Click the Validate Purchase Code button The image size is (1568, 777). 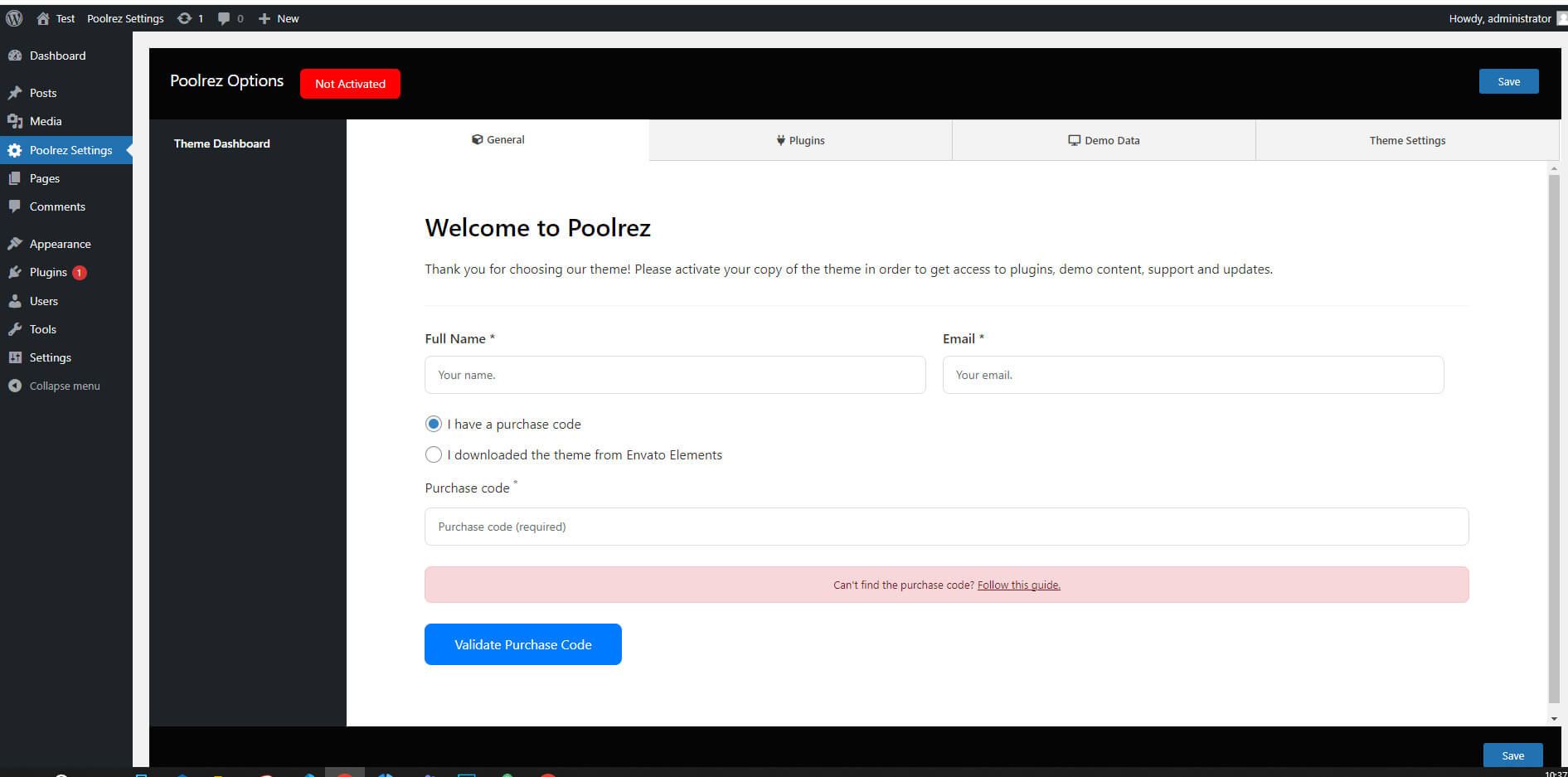click(x=522, y=644)
